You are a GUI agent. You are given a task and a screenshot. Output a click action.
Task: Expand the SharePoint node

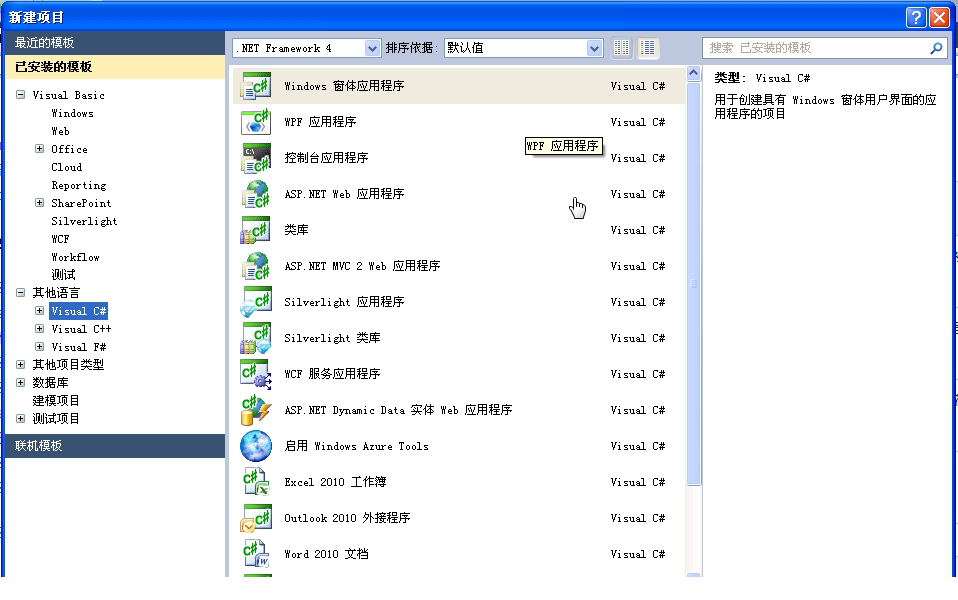coord(39,202)
